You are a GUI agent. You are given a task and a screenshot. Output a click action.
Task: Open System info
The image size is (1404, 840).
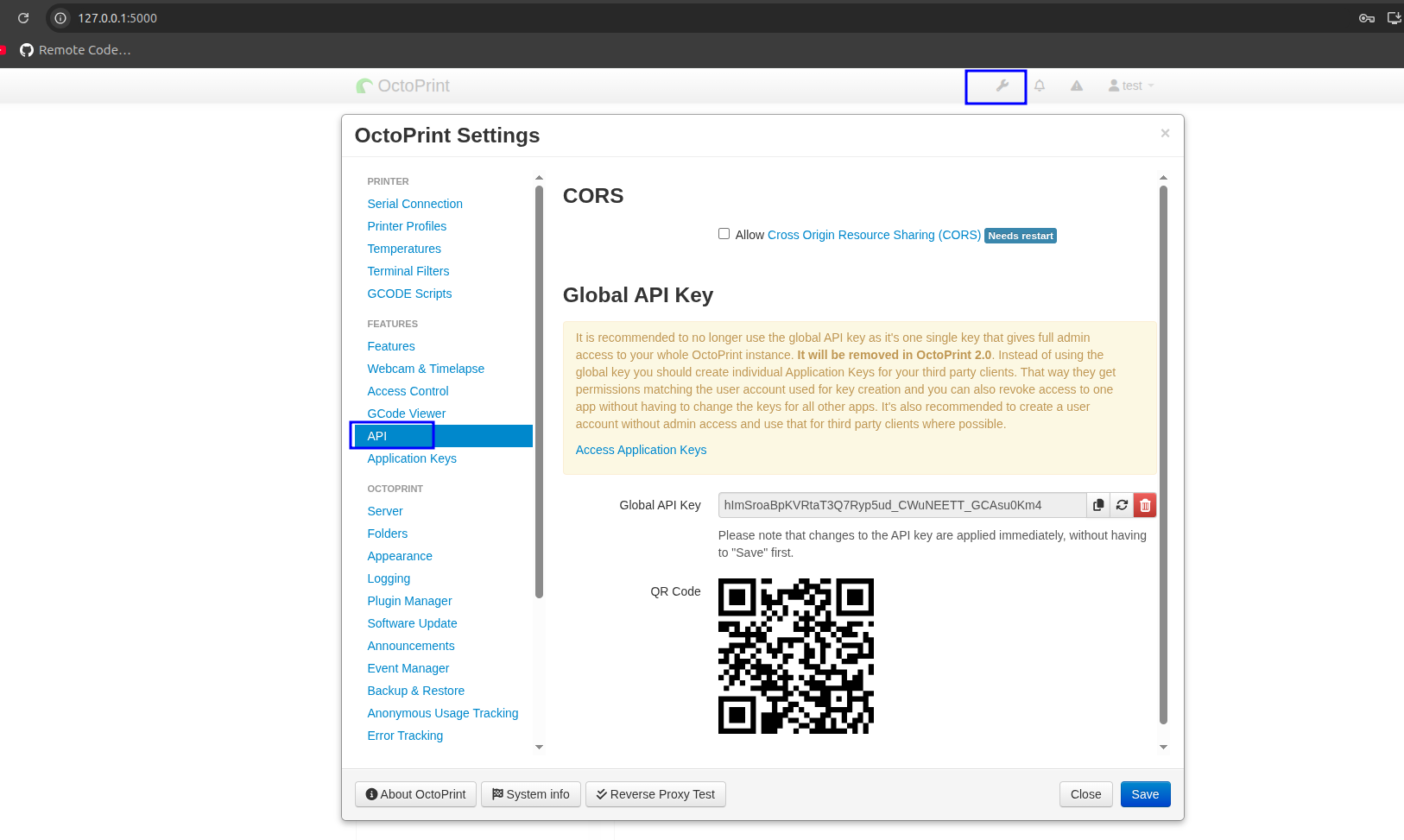531,794
